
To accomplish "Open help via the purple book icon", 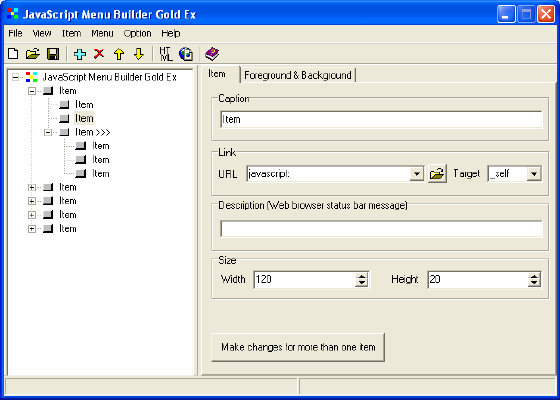I will click(212, 54).
